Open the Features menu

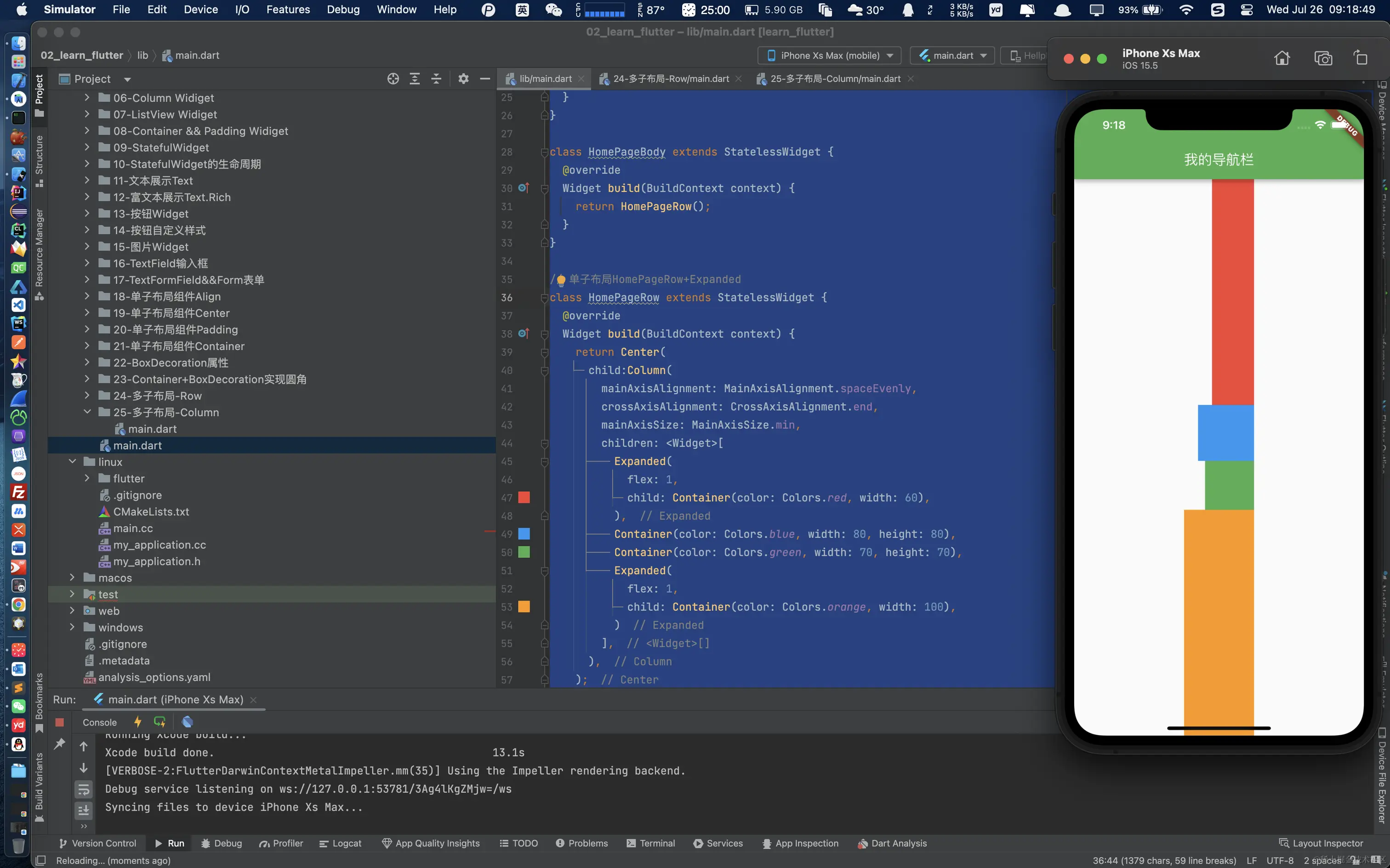coord(288,9)
